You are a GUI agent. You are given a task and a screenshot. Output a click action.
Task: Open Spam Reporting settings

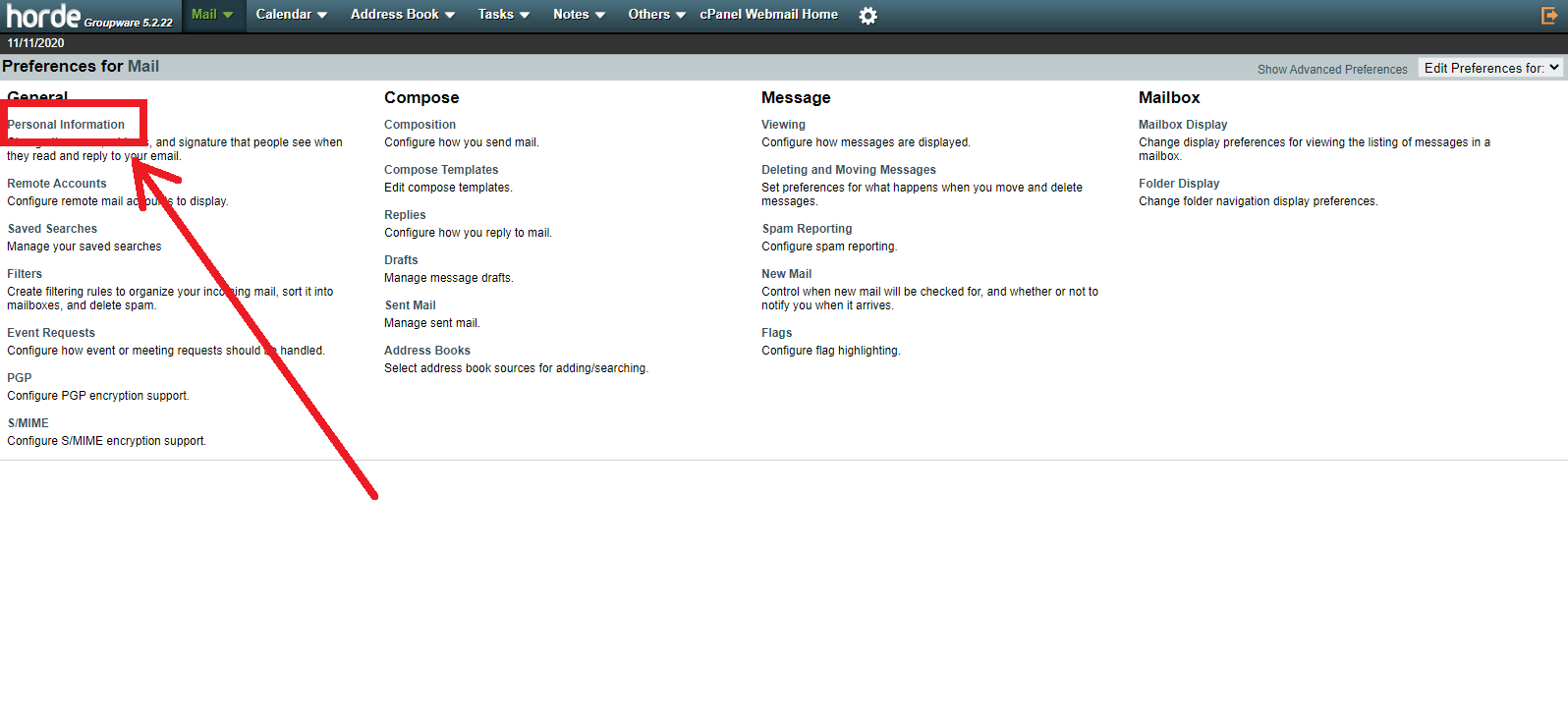(807, 229)
